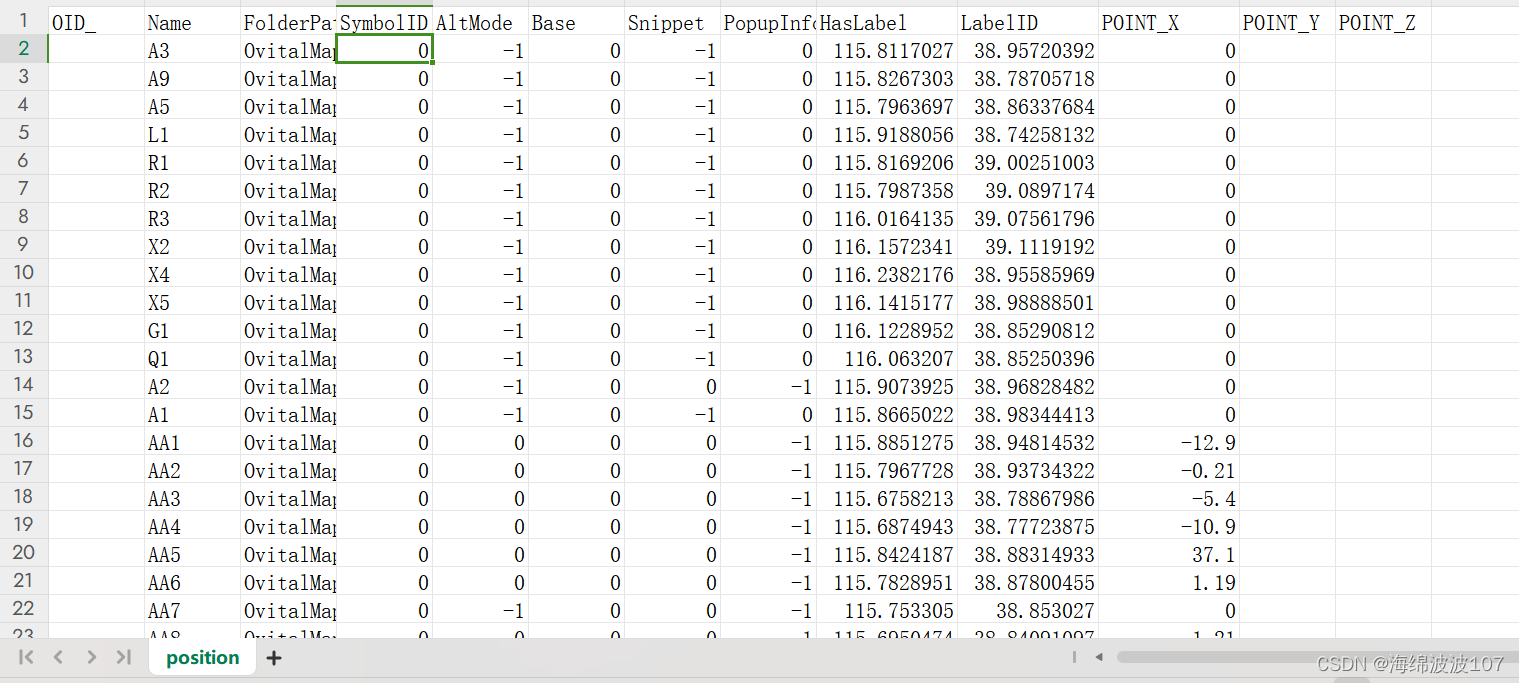Select row header number 22
The height and width of the screenshot is (683, 1519).
(x=24, y=609)
